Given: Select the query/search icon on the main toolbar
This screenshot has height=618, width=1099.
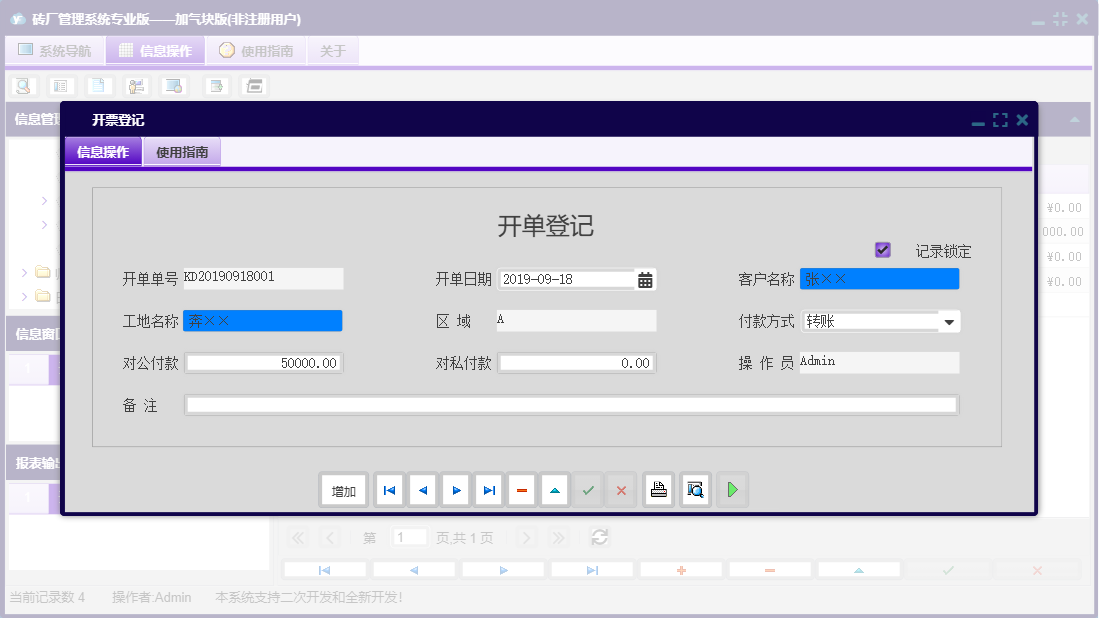Looking at the screenshot, I should click(22, 86).
